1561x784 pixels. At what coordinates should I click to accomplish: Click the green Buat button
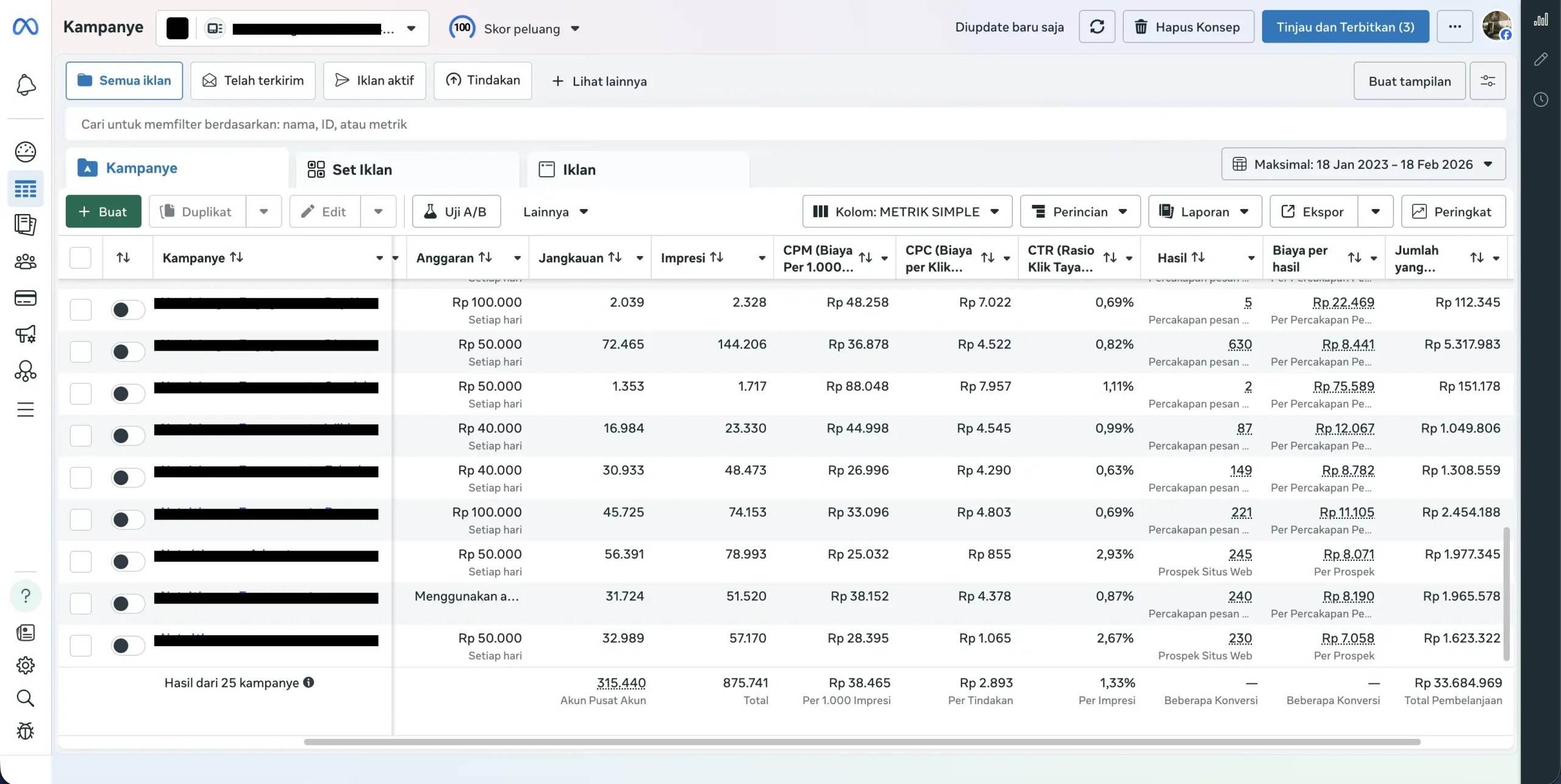pos(103,212)
